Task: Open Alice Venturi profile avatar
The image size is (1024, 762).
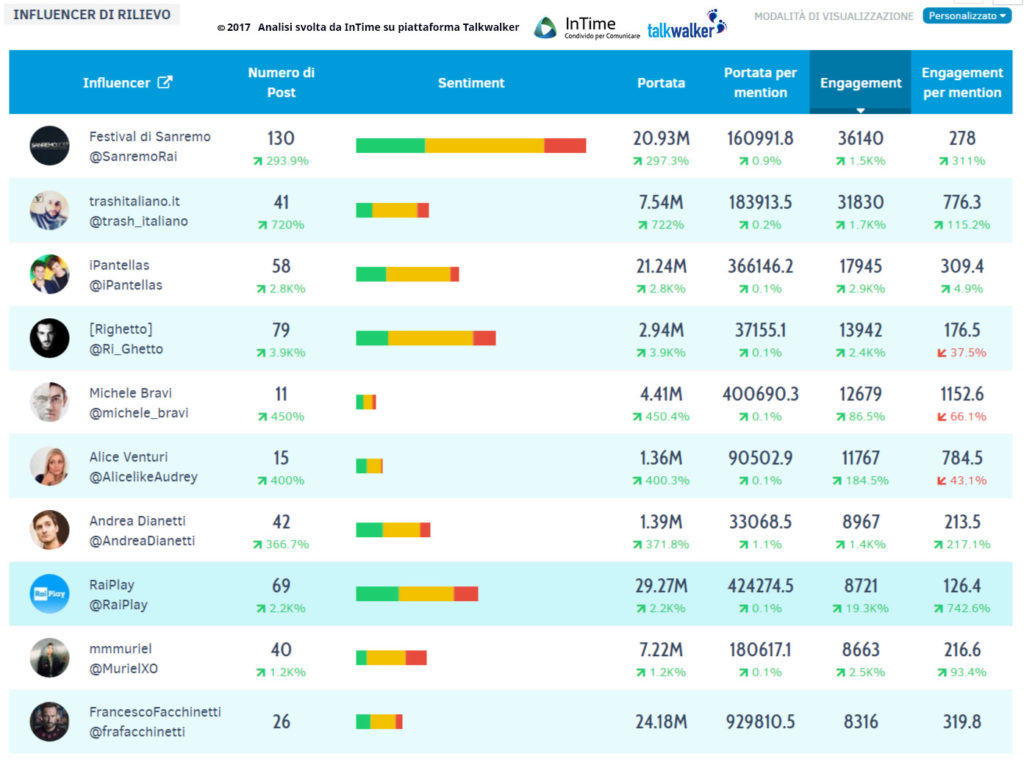Action: [50, 466]
